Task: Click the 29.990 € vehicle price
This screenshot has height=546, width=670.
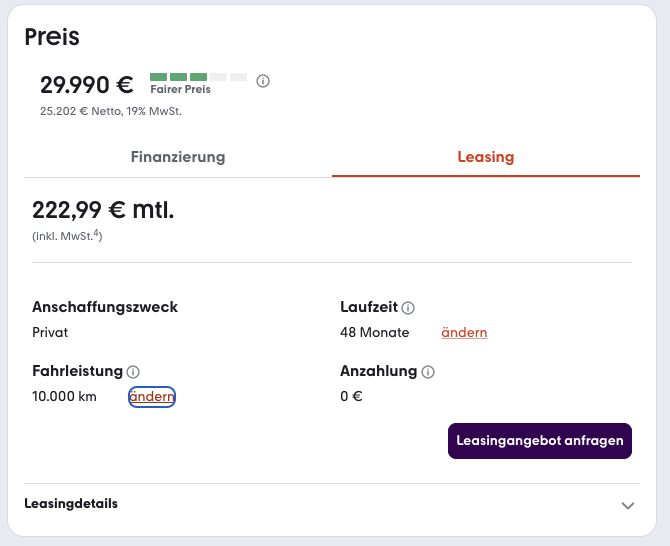Action: [87, 85]
